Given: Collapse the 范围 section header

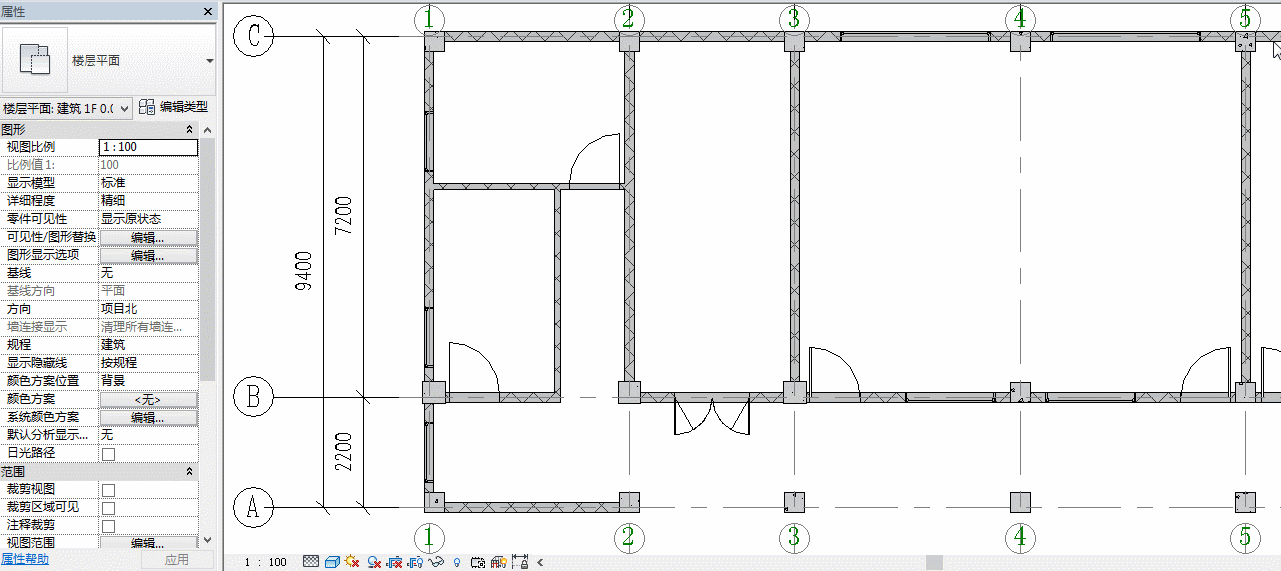Looking at the screenshot, I should (190, 471).
